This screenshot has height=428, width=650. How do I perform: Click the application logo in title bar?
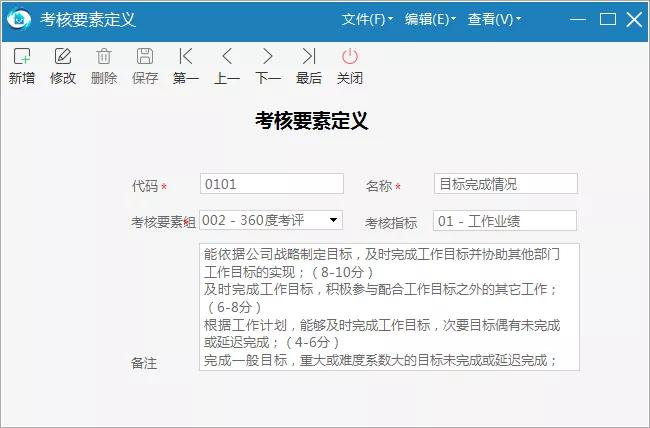pyautogui.click(x=19, y=19)
